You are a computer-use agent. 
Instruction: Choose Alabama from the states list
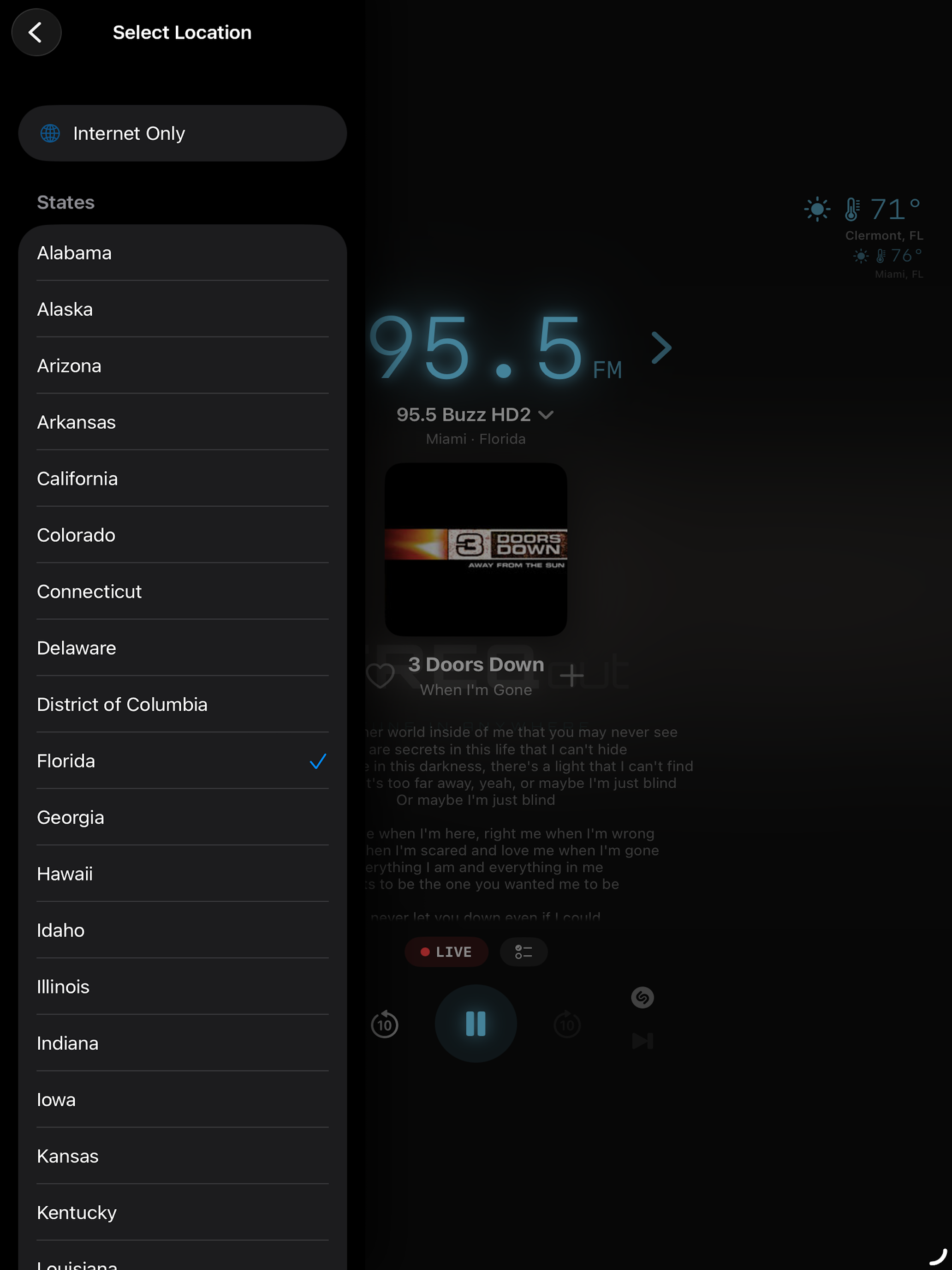(x=183, y=252)
